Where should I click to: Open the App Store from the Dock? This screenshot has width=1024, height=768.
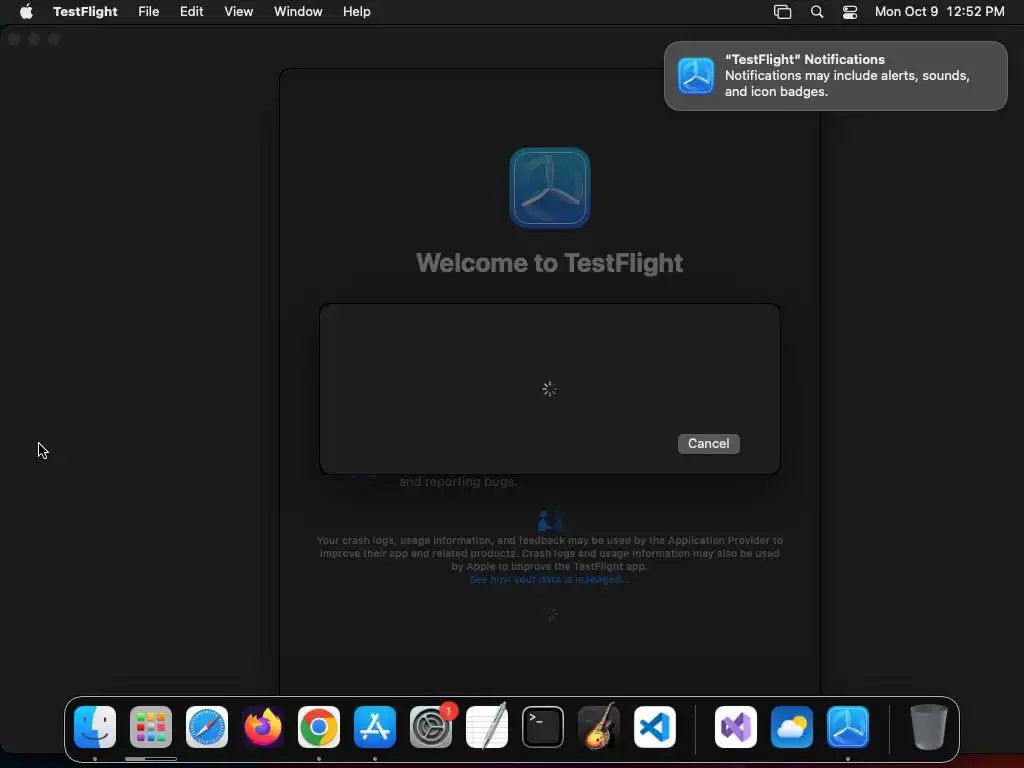[x=375, y=726]
